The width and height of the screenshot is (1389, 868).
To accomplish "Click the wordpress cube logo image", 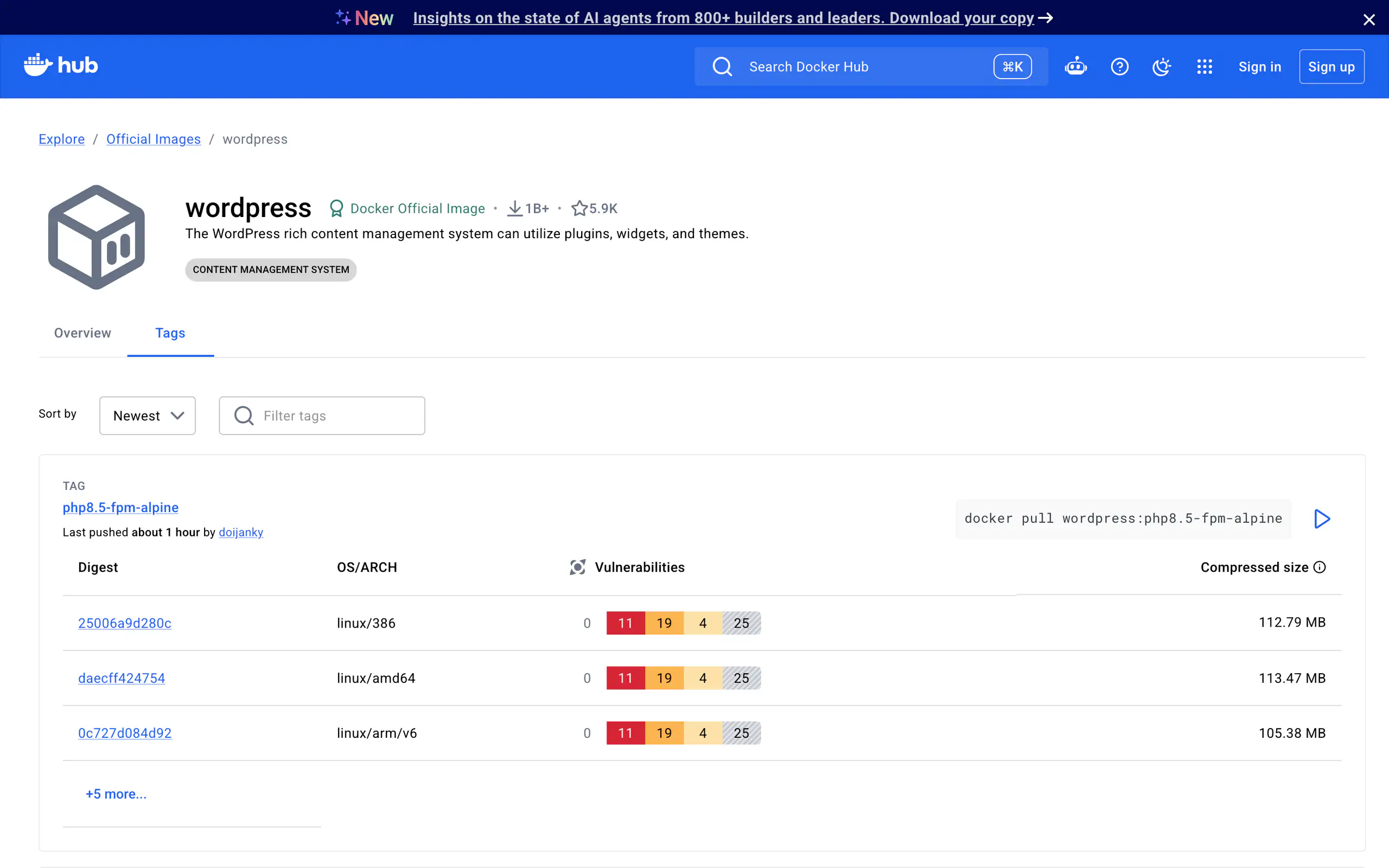I will click(97, 237).
